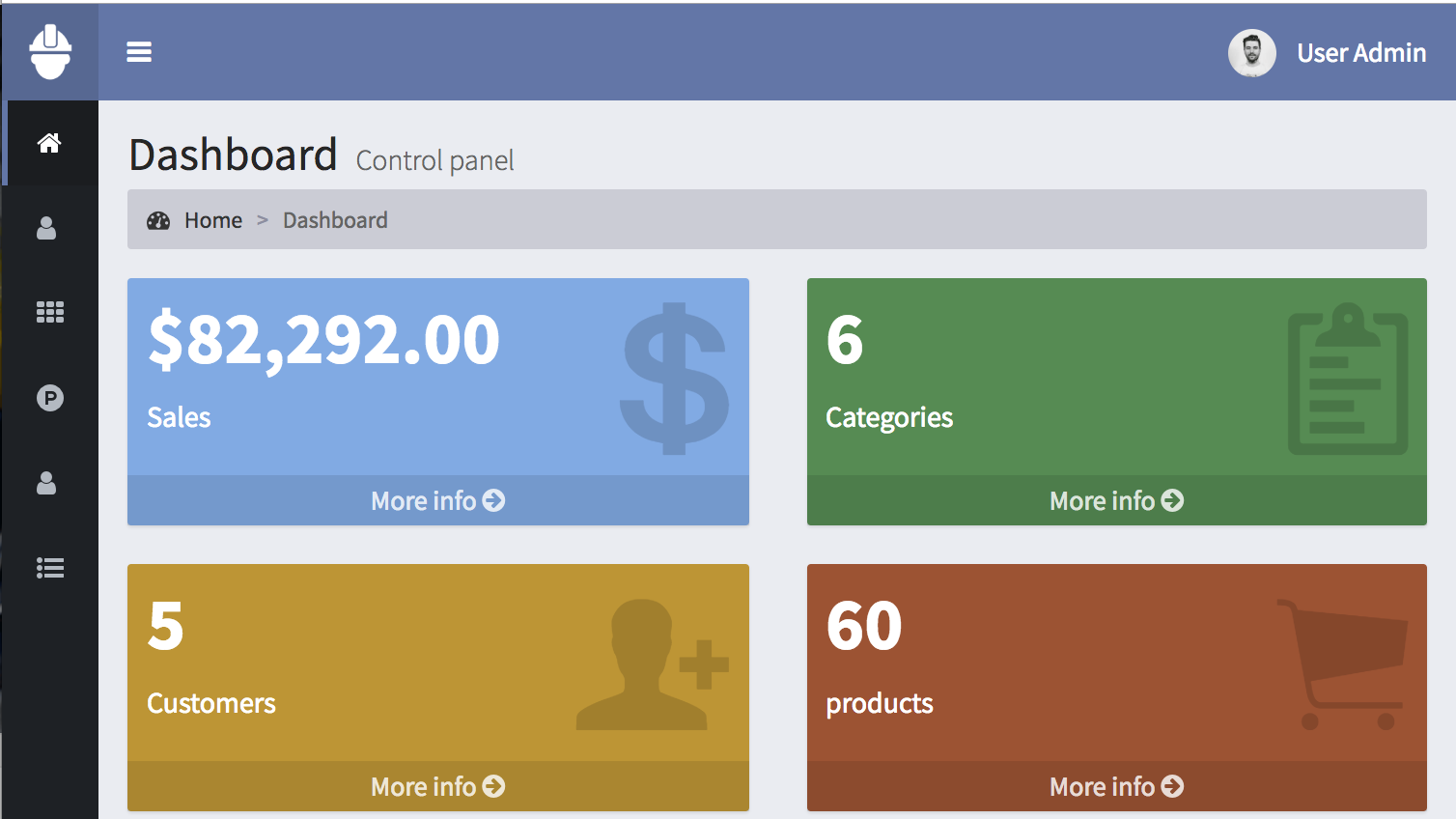
Task: Click the dashboard gauge breadcrumb icon
Action: click(158, 220)
